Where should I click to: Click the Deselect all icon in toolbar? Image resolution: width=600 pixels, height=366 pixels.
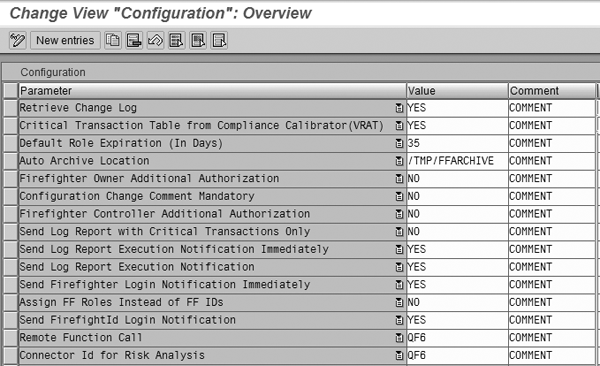pos(219,40)
